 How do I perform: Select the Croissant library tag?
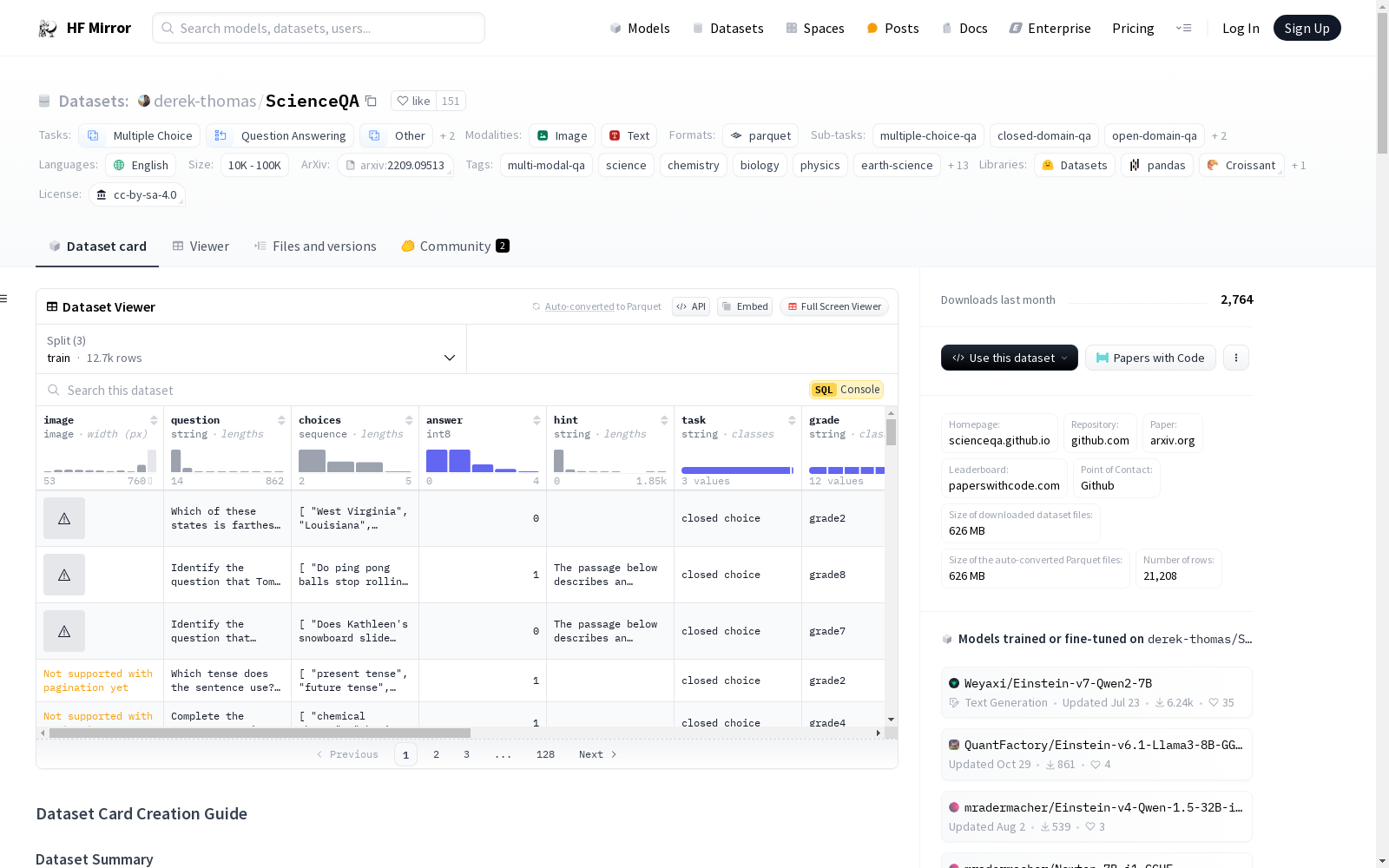coord(1241,165)
